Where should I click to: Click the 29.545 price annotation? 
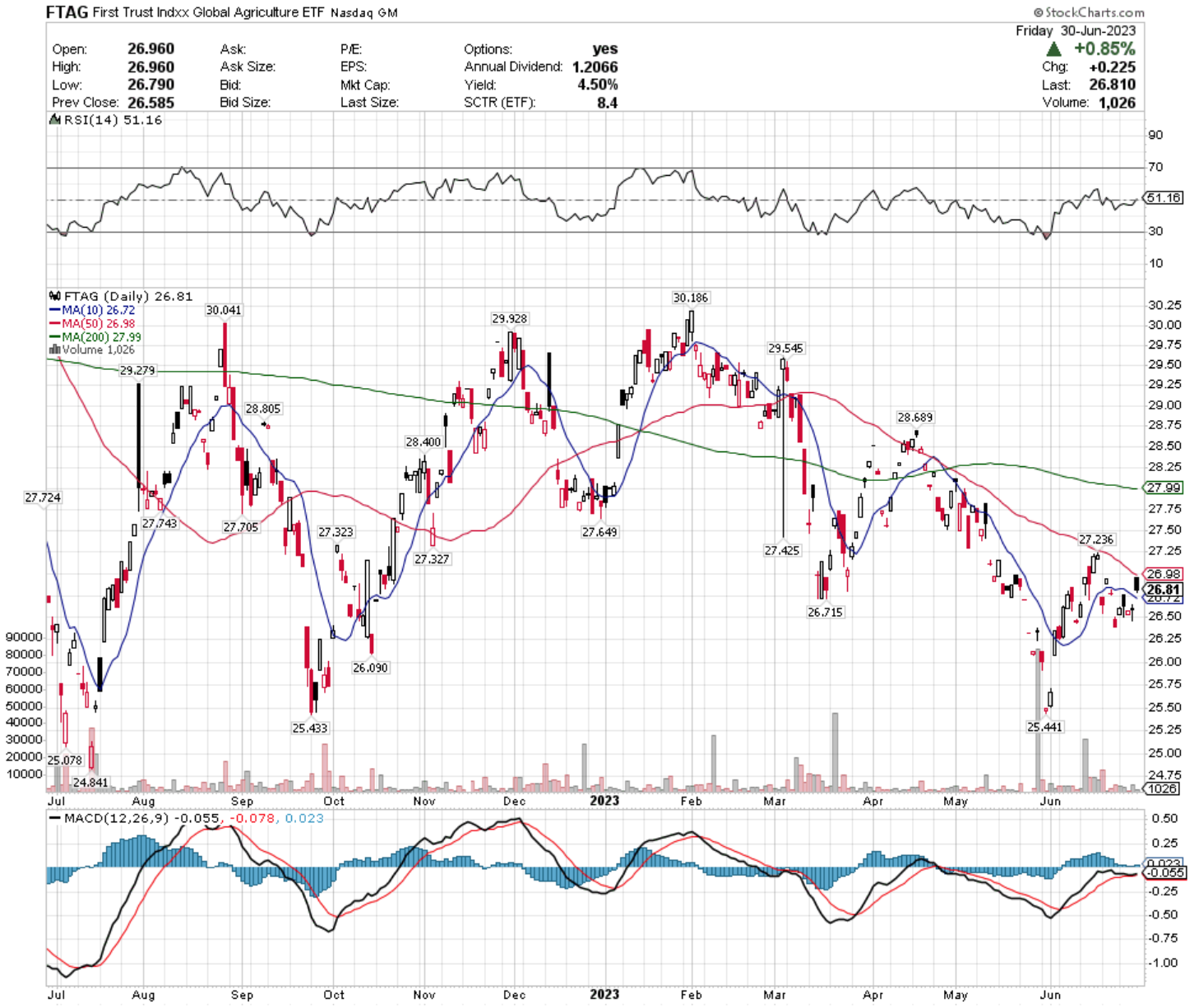785,349
